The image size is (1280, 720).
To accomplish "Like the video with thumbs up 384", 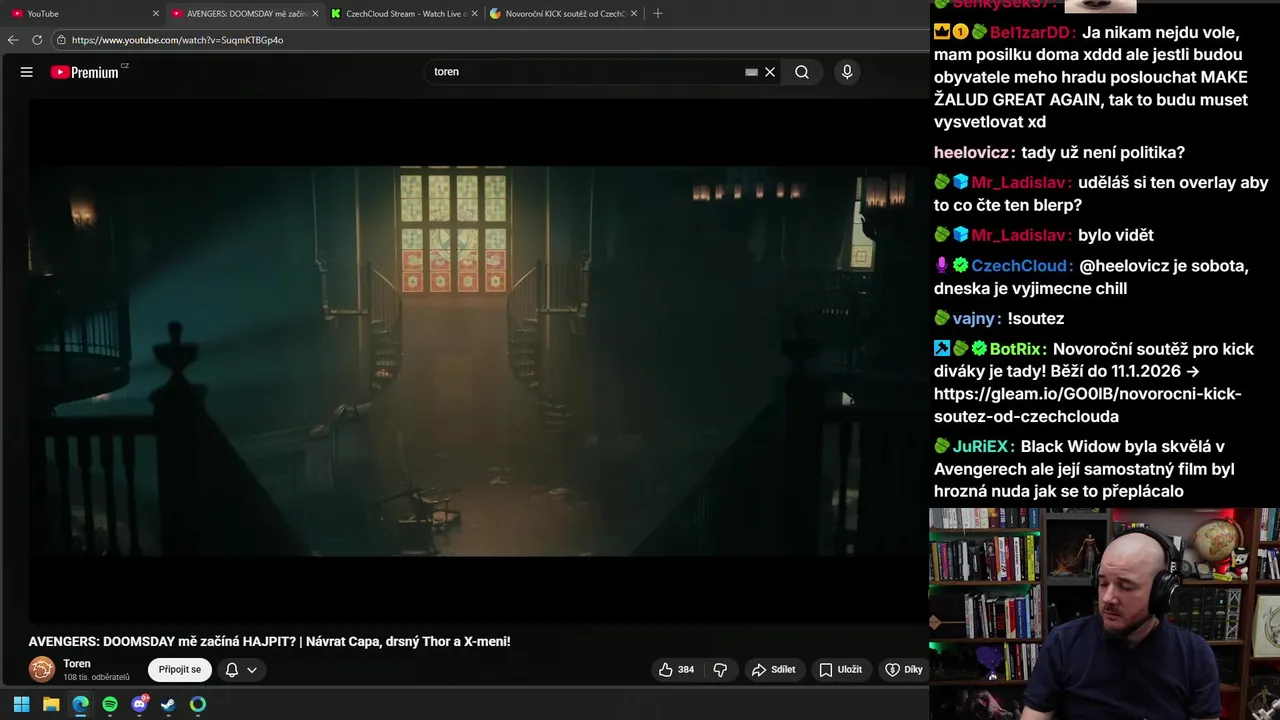I will point(676,670).
